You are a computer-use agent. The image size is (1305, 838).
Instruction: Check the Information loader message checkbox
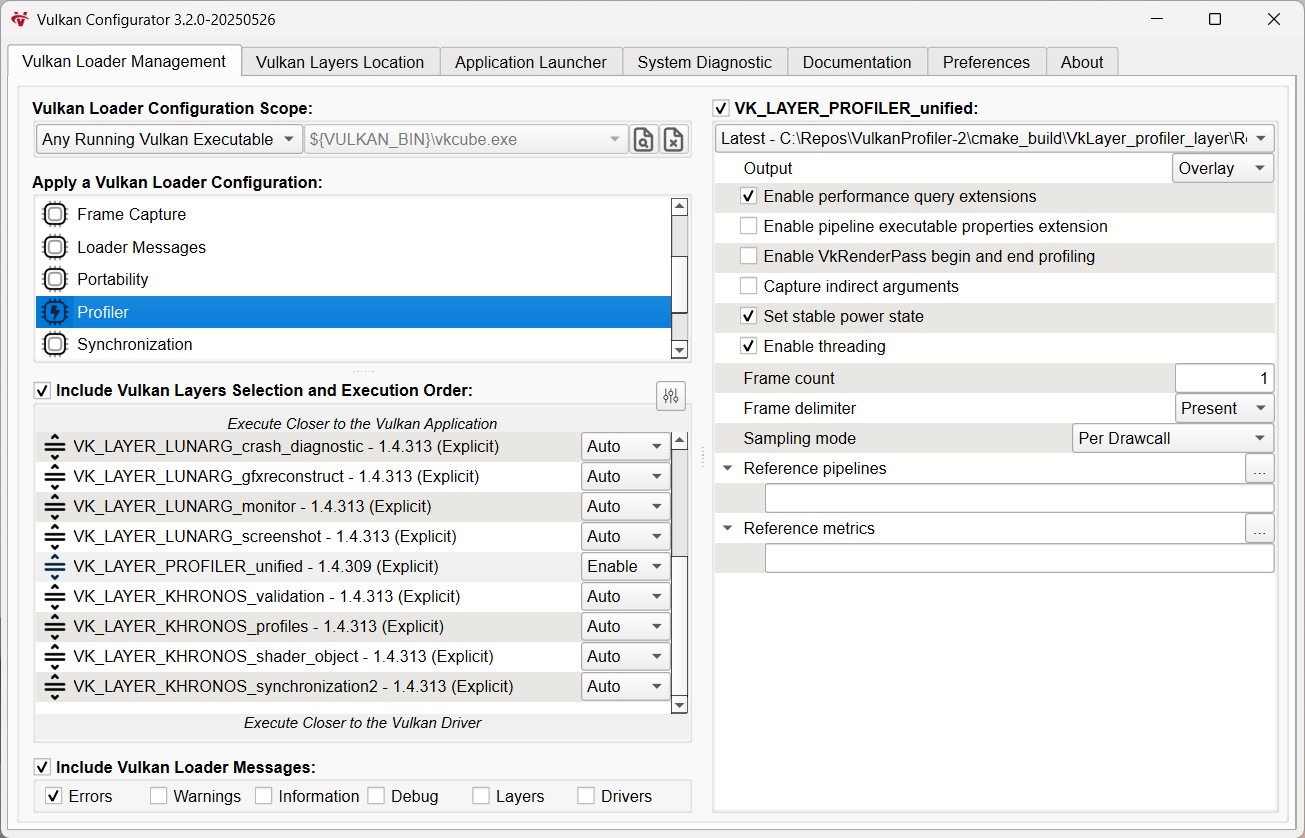263,796
